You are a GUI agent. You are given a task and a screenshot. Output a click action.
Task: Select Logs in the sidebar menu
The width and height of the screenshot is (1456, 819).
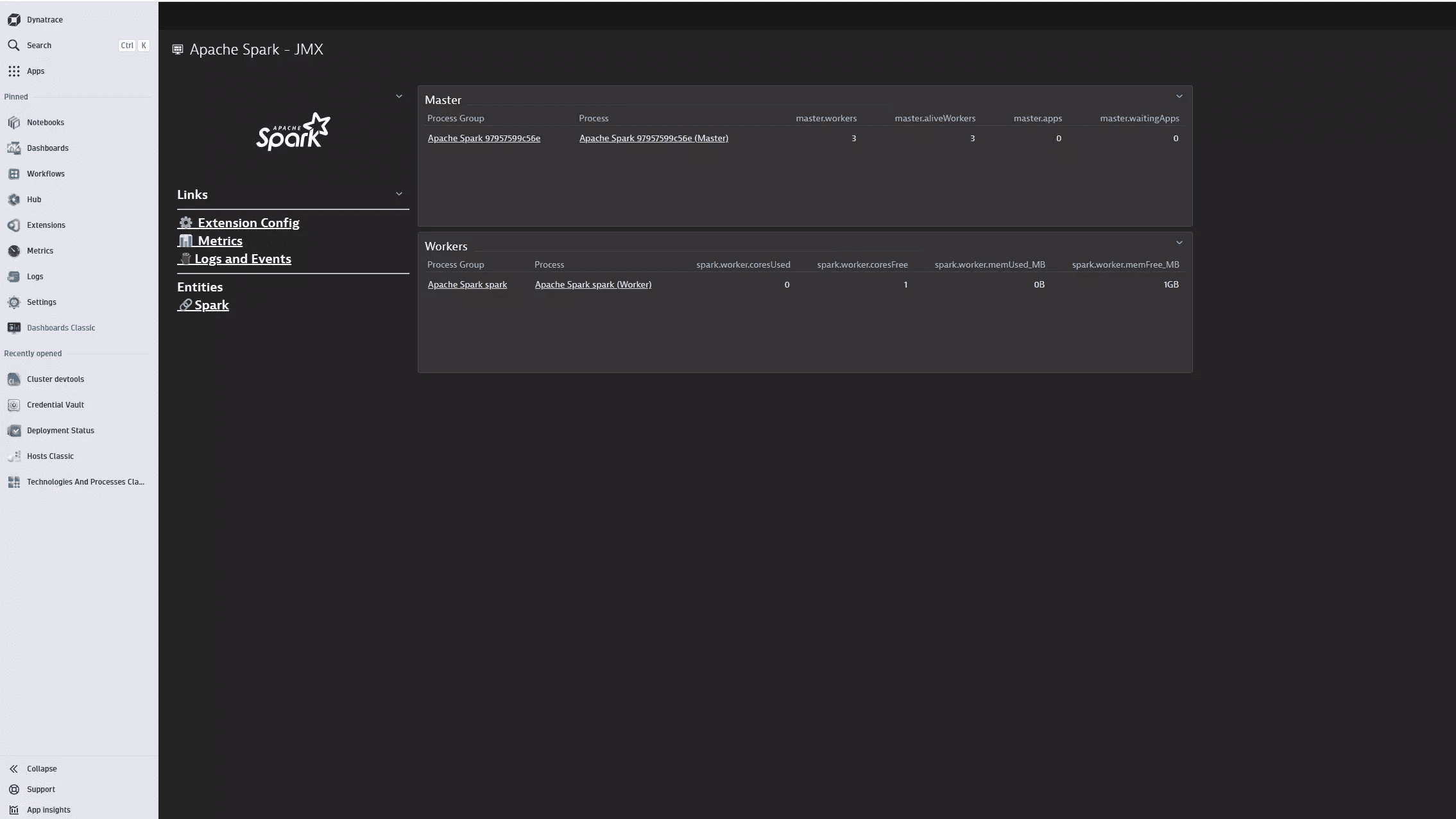(x=35, y=277)
